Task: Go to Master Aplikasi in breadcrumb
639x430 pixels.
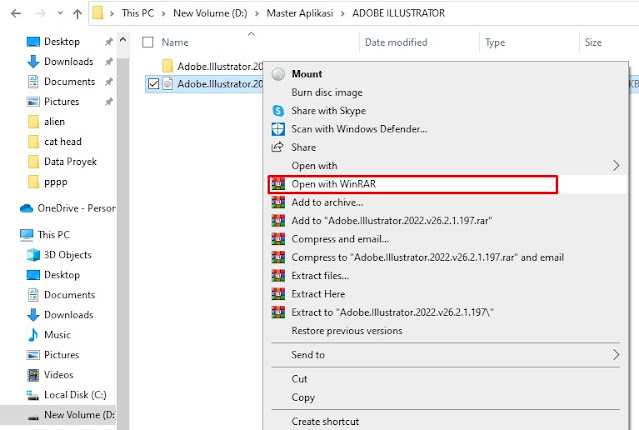Action: pos(300,13)
